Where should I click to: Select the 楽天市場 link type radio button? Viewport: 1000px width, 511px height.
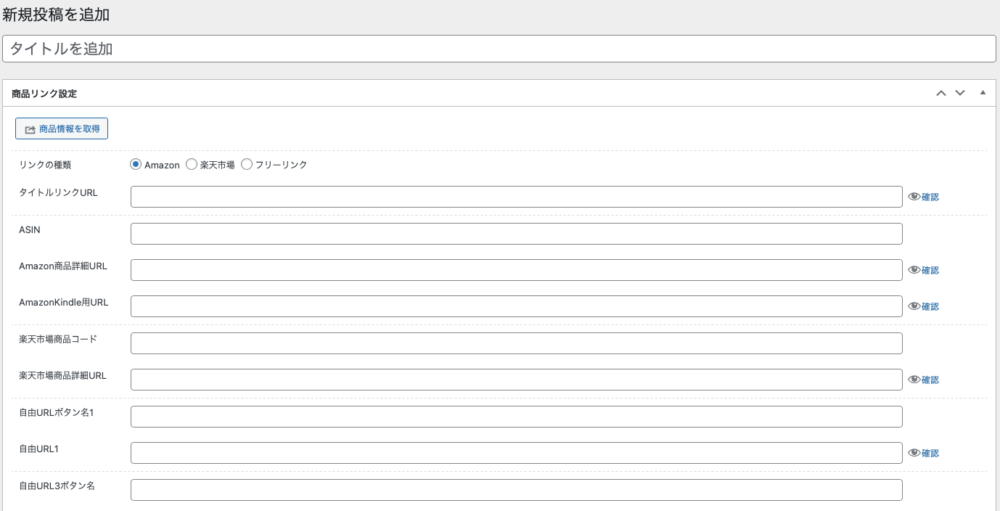tap(192, 165)
